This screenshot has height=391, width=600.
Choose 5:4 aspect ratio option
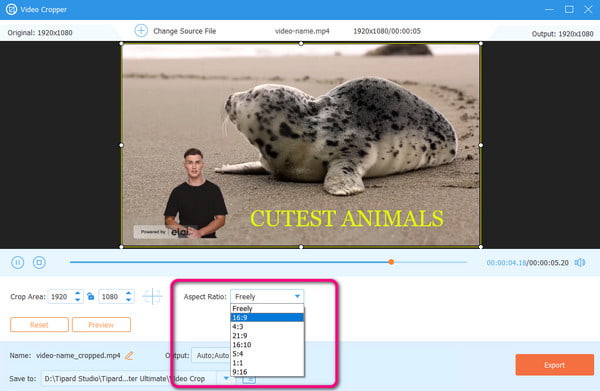(x=267, y=354)
